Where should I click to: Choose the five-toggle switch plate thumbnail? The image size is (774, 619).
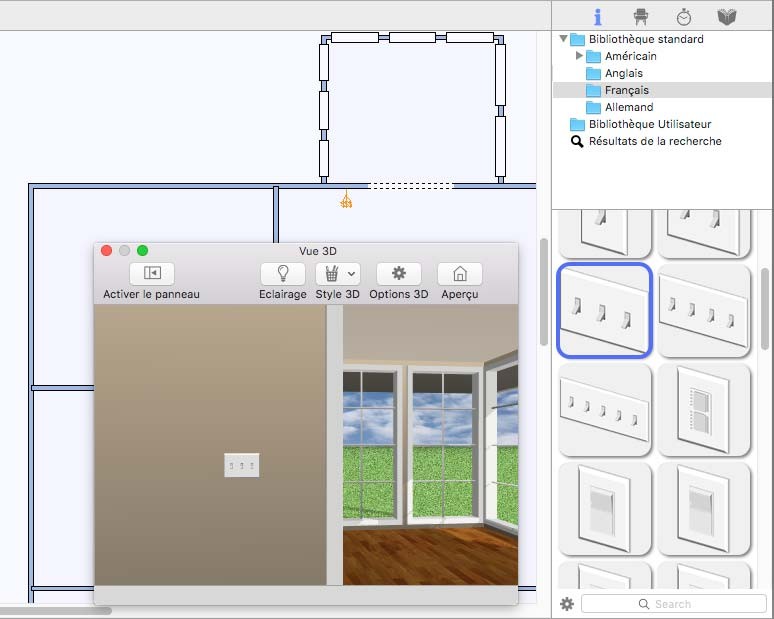click(x=605, y=409)
